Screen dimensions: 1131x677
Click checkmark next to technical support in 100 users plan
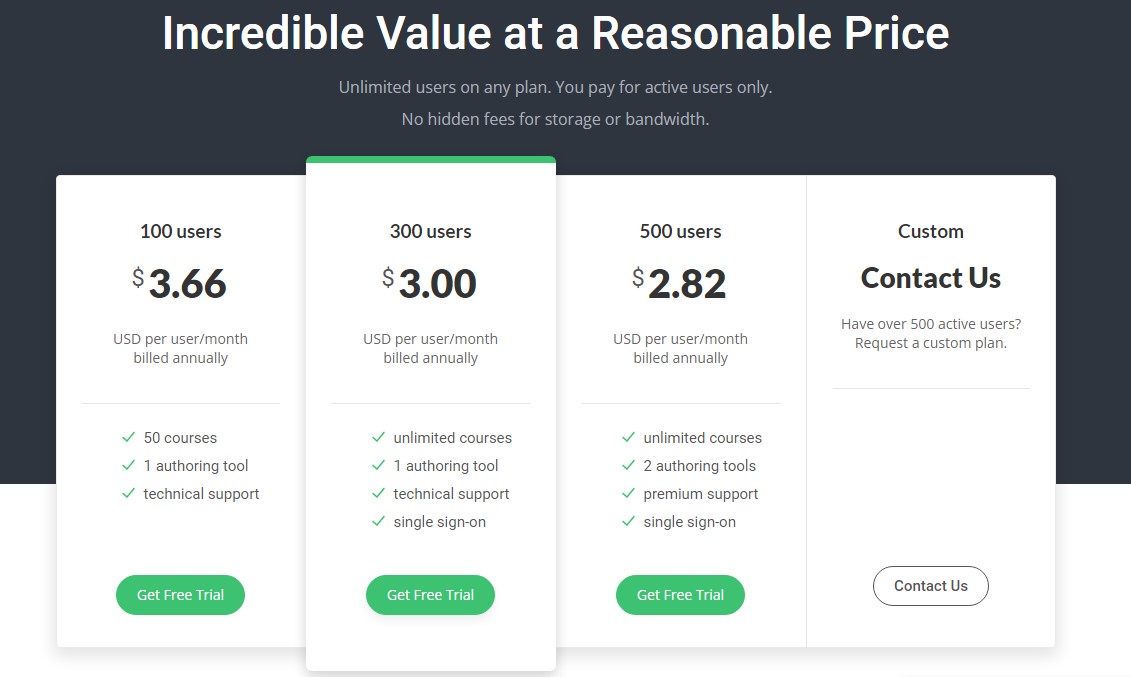tap(128, 493)
